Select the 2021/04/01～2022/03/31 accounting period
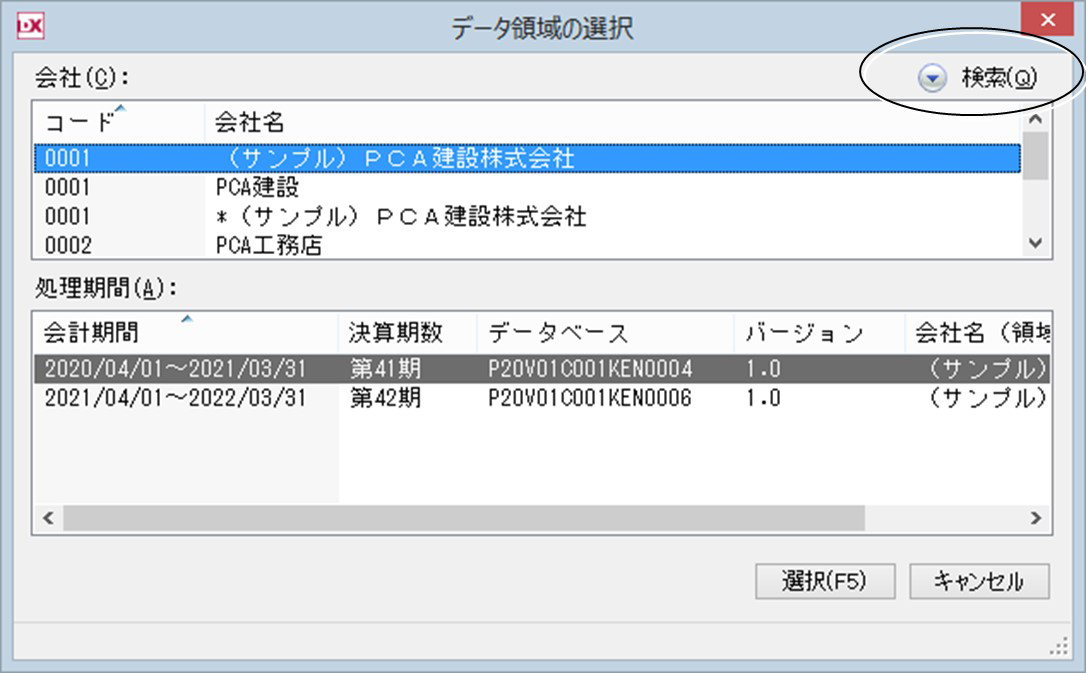 tap(175, 398)
